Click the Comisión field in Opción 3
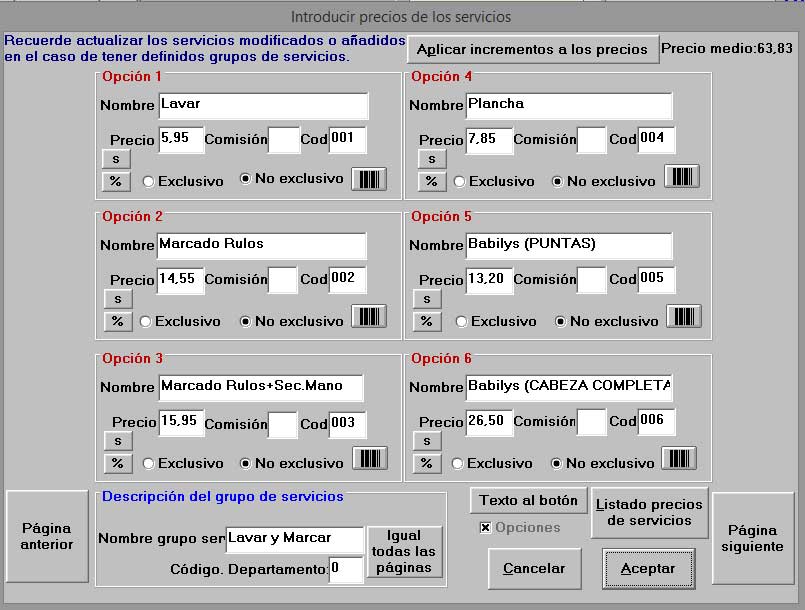 pos(283,425)
